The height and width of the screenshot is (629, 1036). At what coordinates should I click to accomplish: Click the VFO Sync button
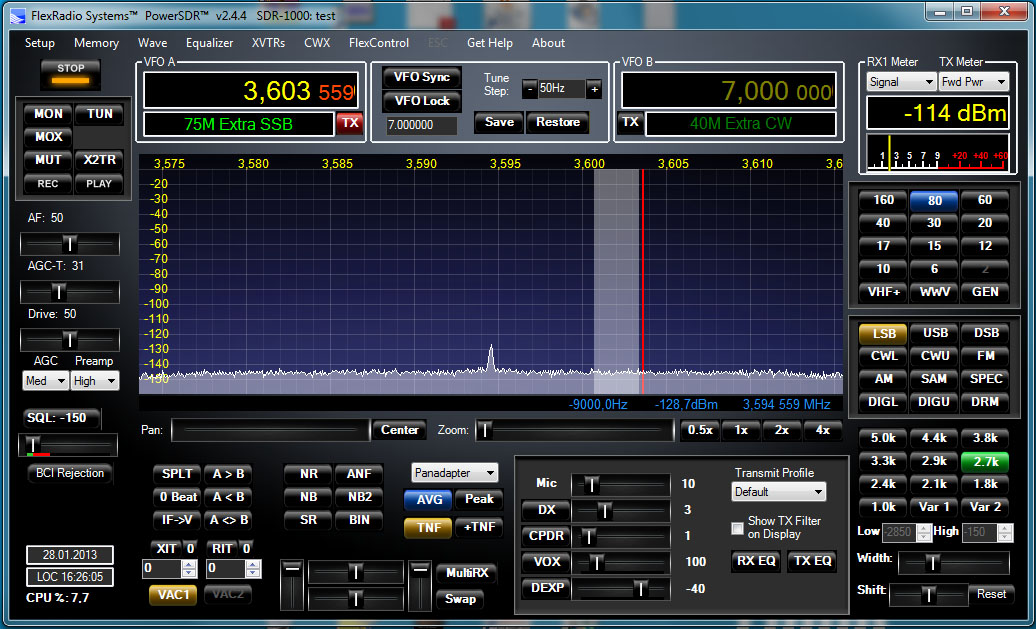pyautogui.click(x=421, y=77)
